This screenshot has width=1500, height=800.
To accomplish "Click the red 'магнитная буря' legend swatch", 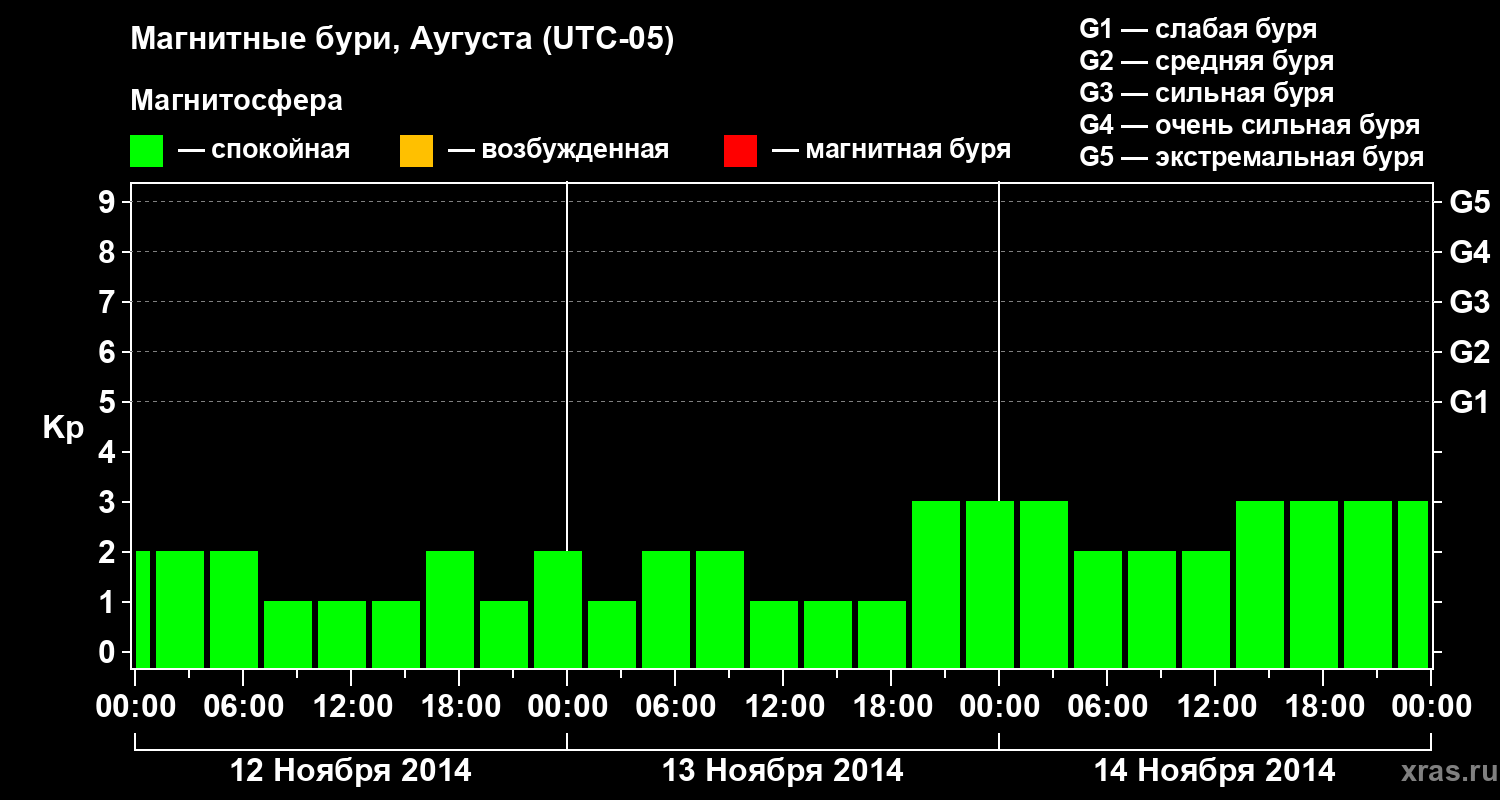I will (740, 151).
